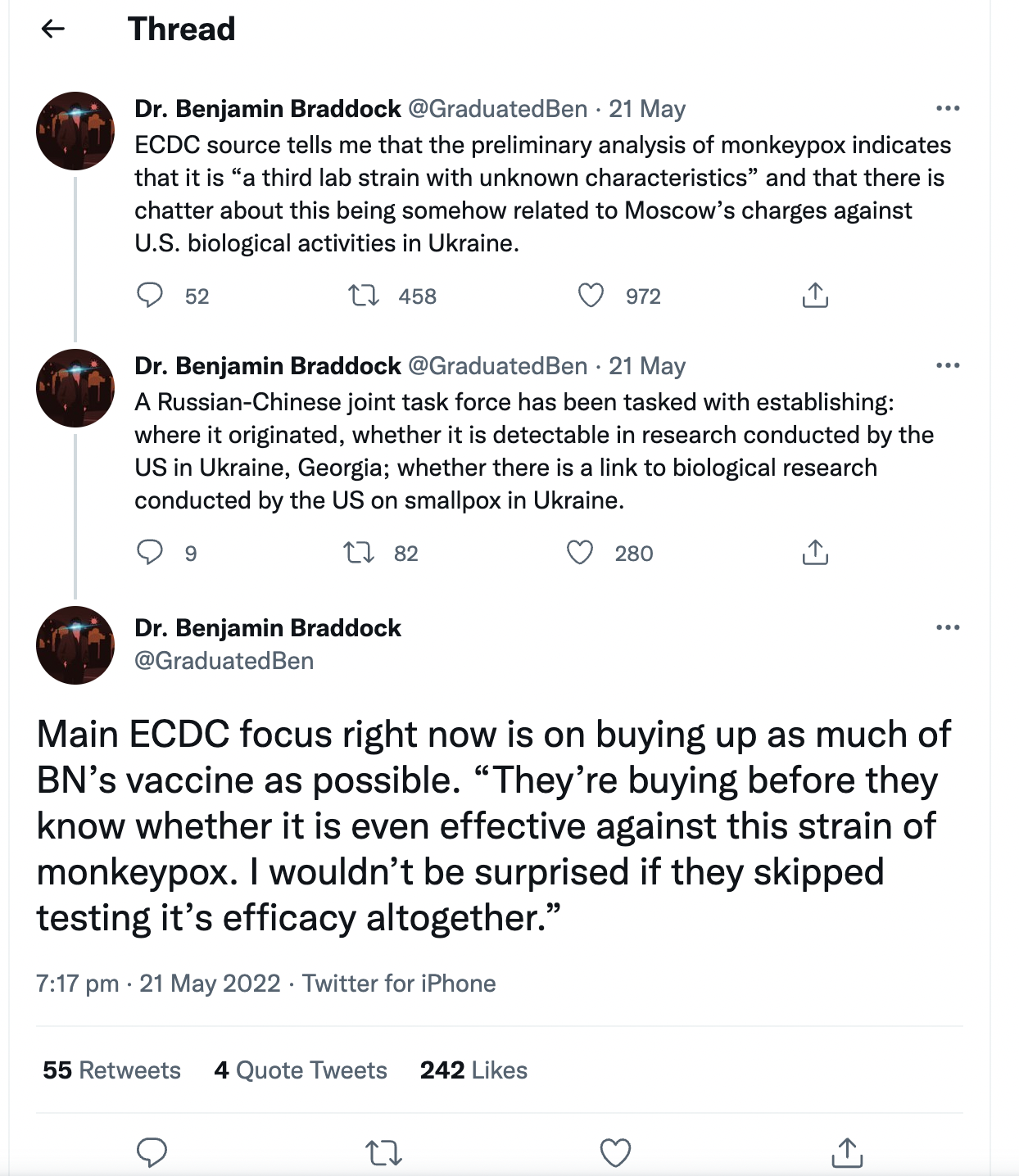Open more options for the main tweet
The image size is (1019, 1176).
pyautogui.click(x=948, y=627)
